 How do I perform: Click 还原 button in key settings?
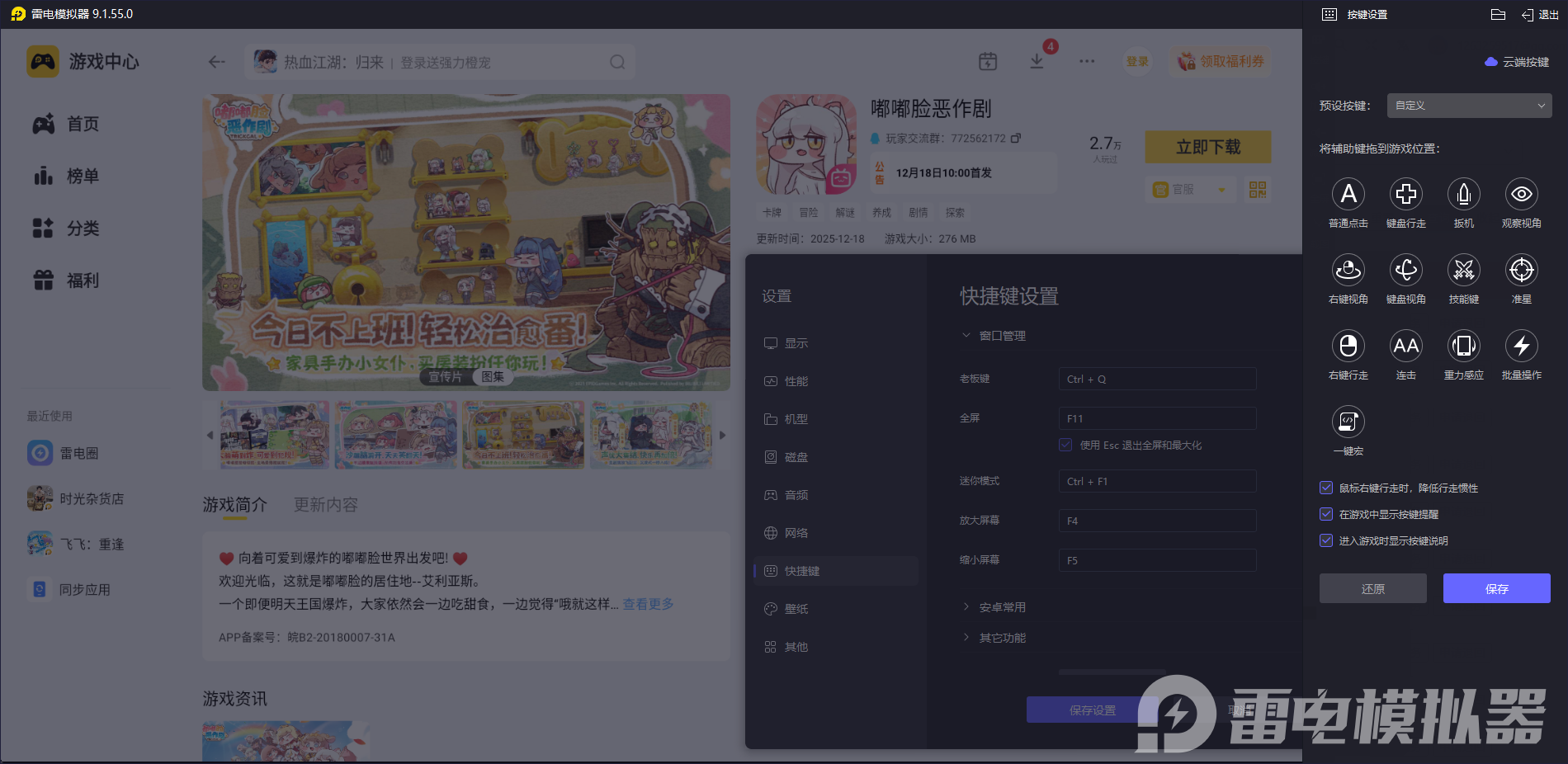click(x=1372, y=588)
